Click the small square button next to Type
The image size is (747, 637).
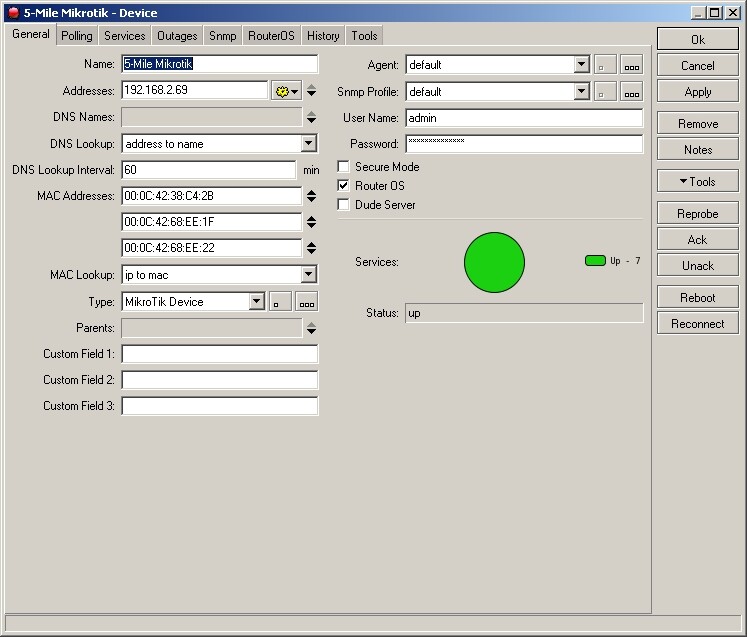[280, 302]
